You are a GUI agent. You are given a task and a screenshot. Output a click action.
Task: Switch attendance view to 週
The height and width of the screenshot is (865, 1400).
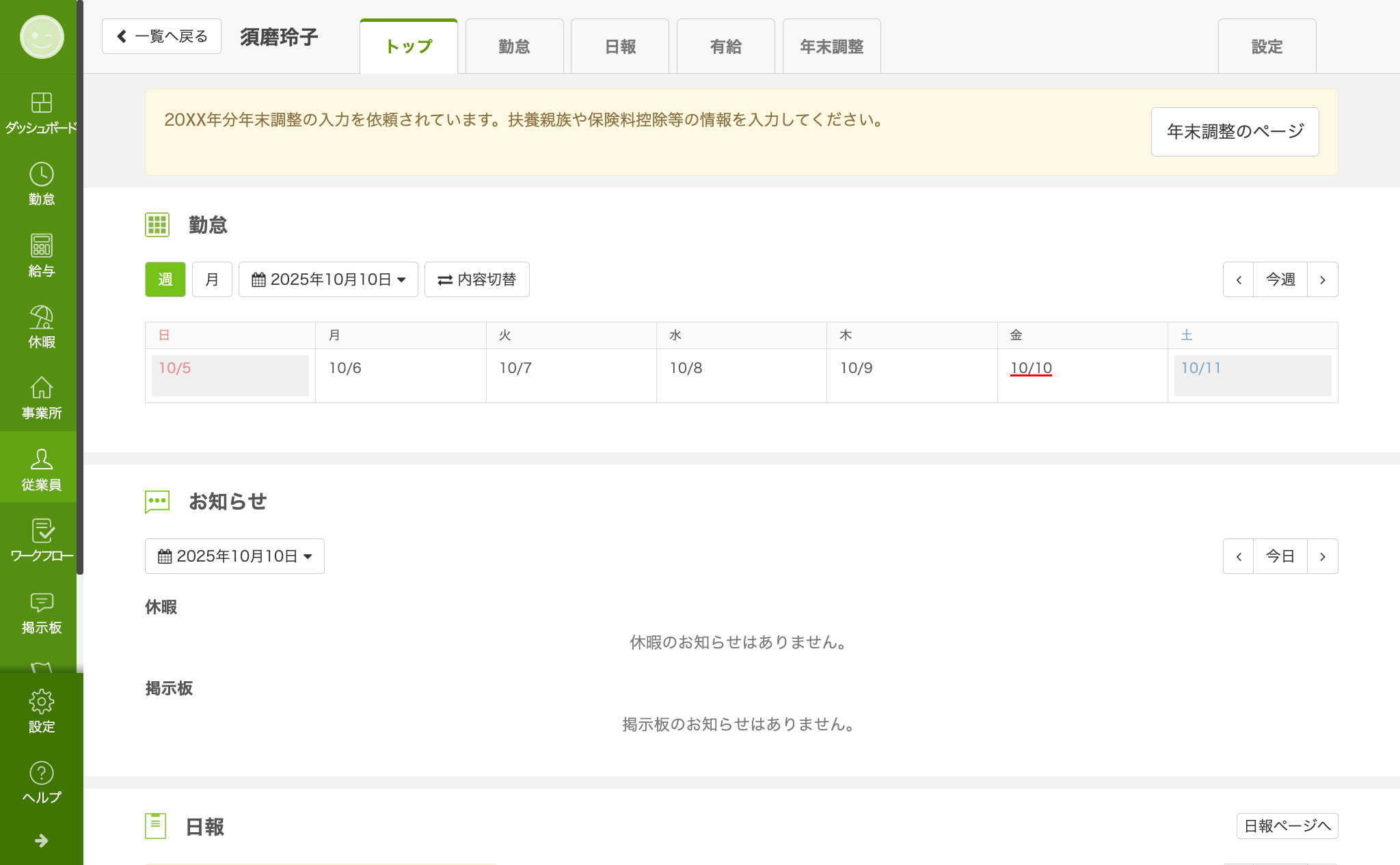165,279
